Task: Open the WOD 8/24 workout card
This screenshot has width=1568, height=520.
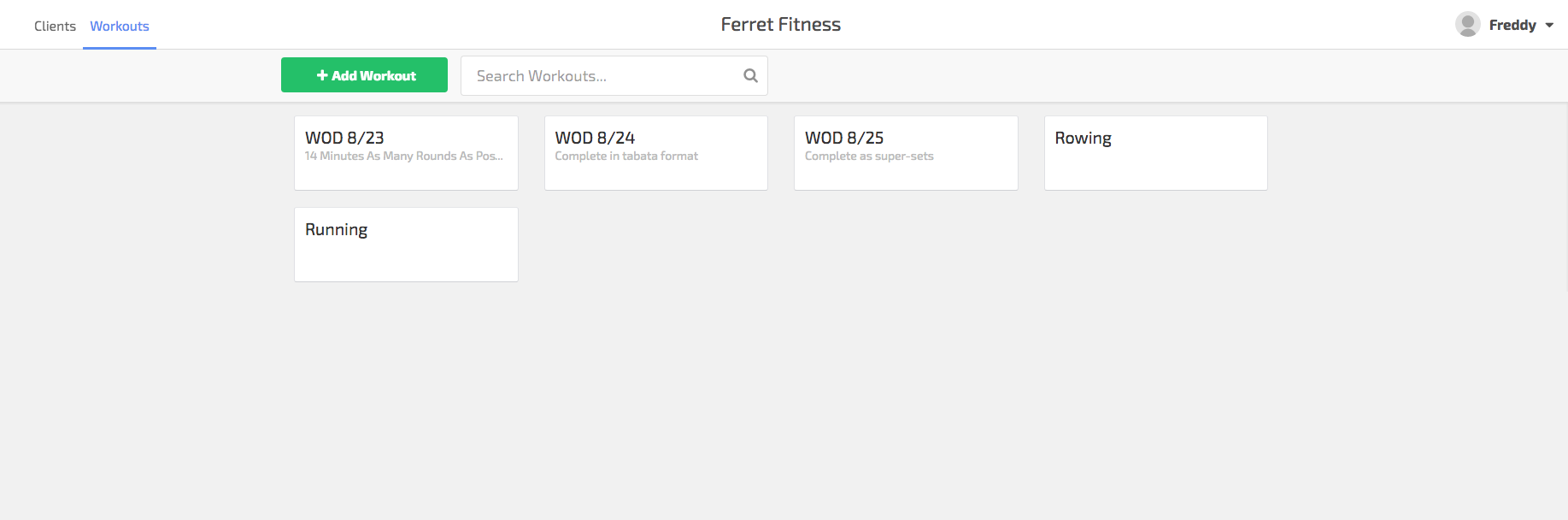Action: click(656, 153)
